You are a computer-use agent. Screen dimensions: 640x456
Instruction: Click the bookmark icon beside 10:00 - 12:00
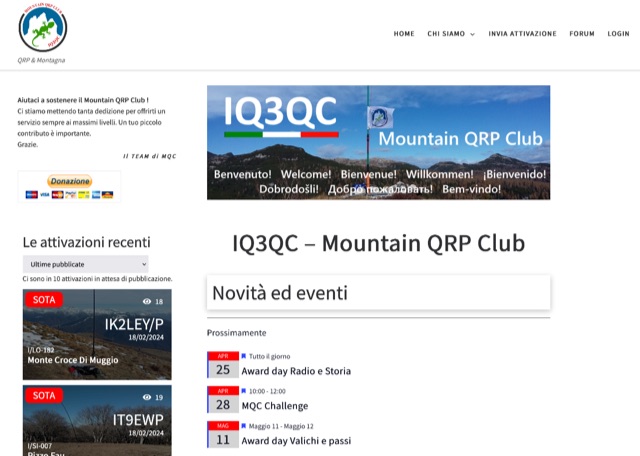click(244, 391)
